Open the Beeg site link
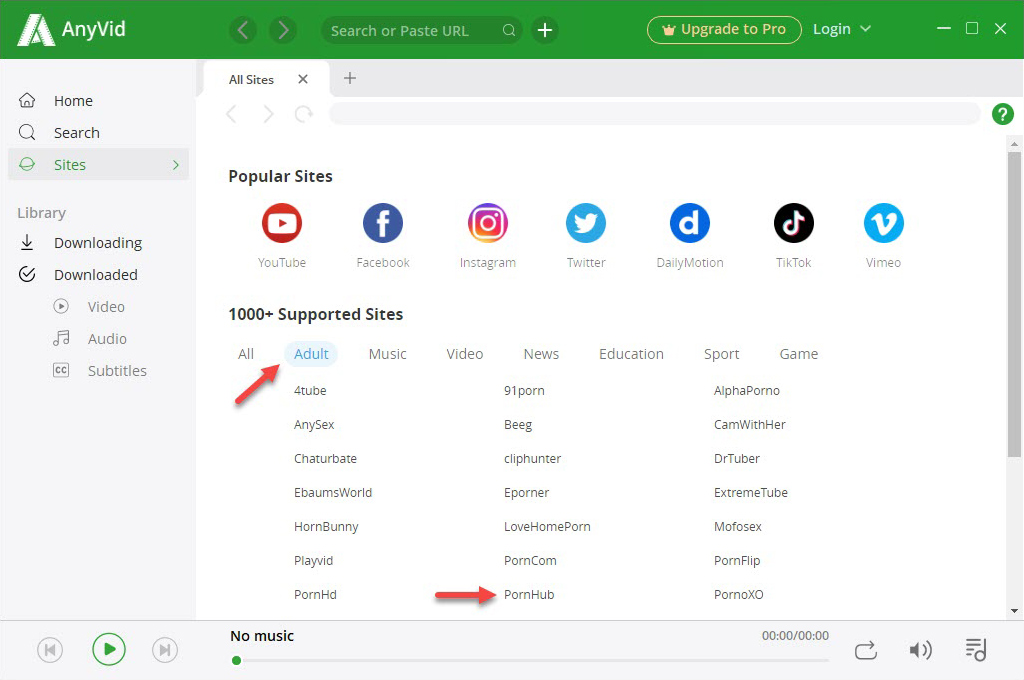 tap(517, 425)
